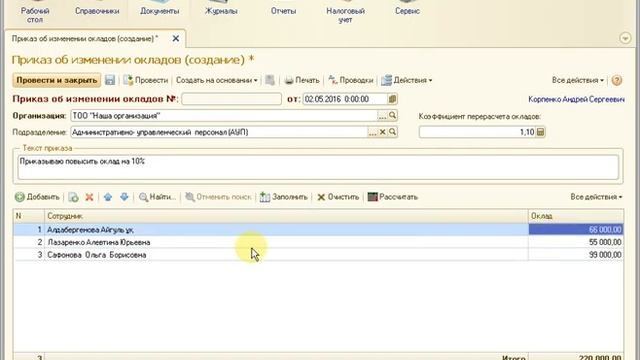Screen dimensions: 640x360
Task: Click the save diskette icon
Action: pos(110,80)
